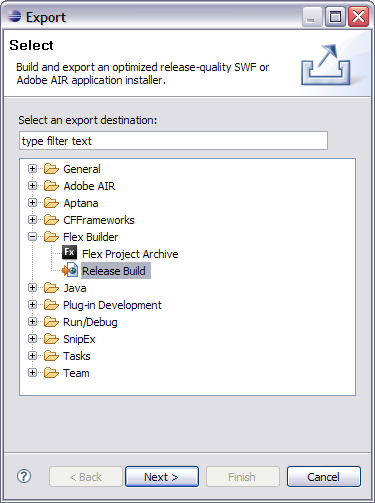
Task: Click the Fx icon for Flex Project Archive
Action: click(69, 253)
